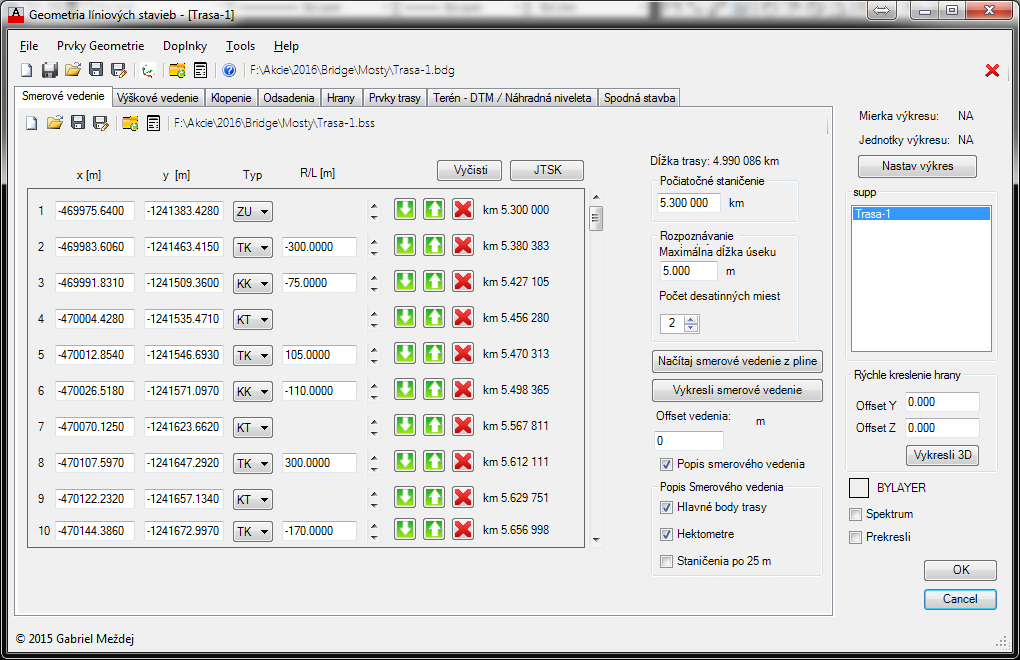Click the blue help icon in main toolbar
This screenshot has height=660, width=1020.
pyautogui.click(x=229, y=70)
